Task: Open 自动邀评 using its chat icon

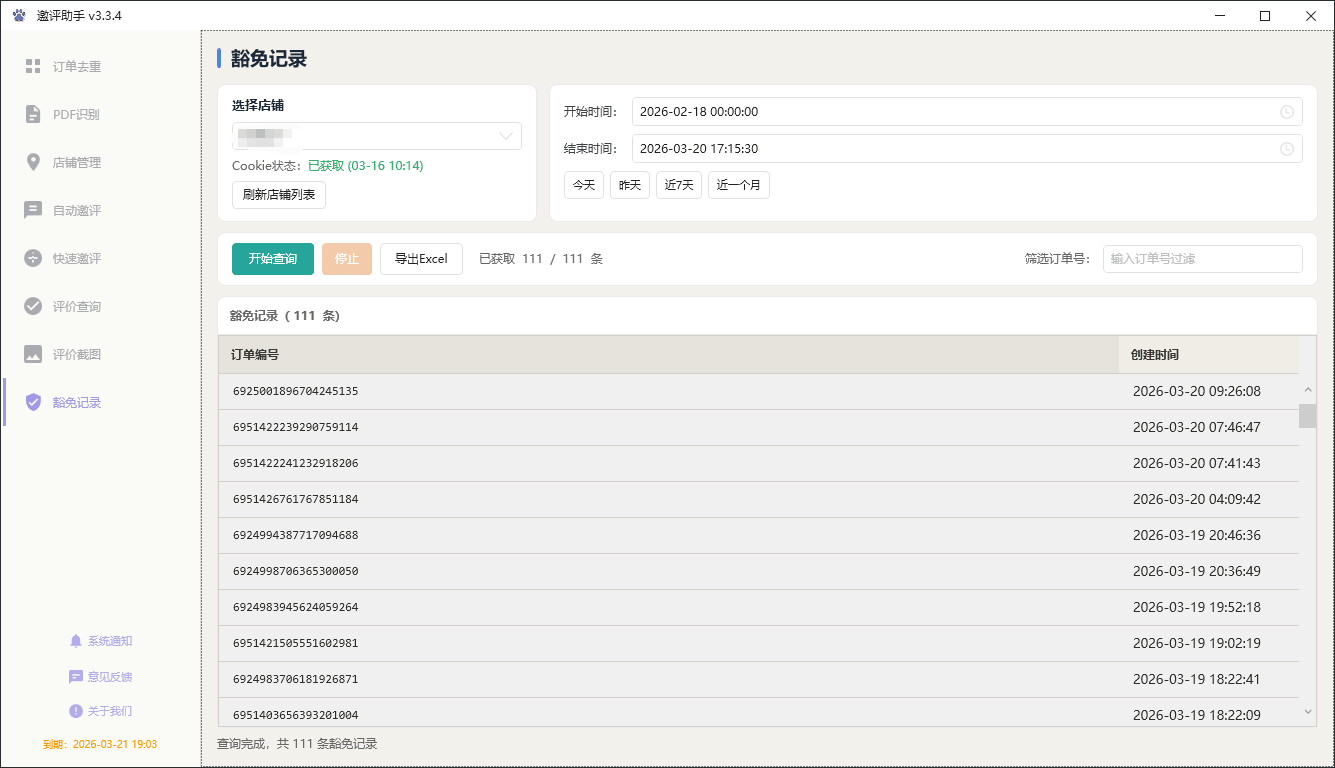Action: (x=33, y=211)
